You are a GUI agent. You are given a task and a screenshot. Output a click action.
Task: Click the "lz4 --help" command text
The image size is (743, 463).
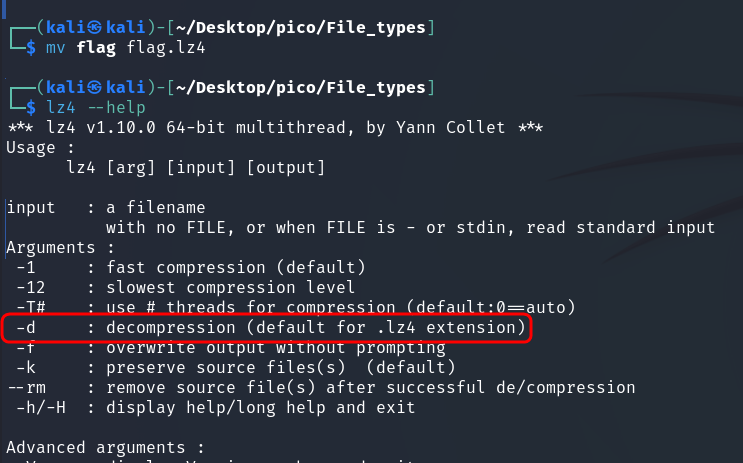pyautogui.click(x=81, y=108)
